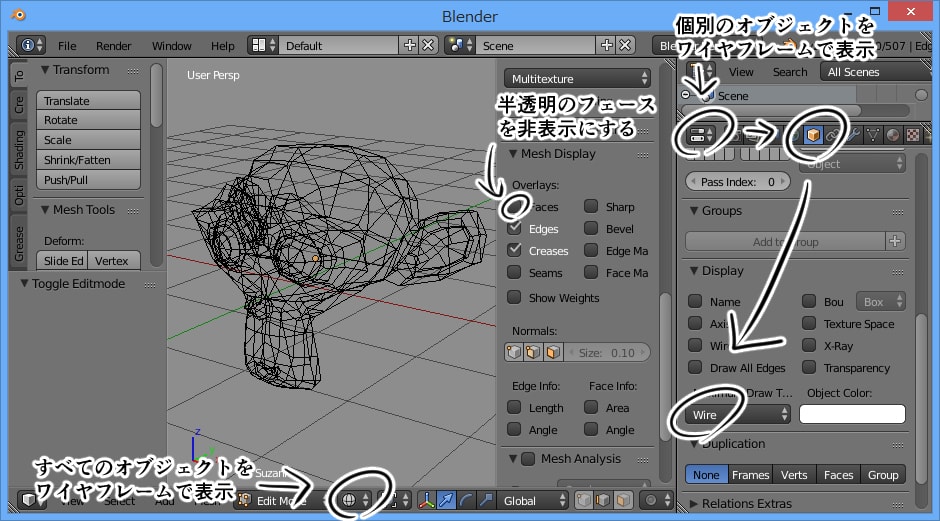Uncheck the Creases overlay checkbox
Screen dimensions: 940x521
[514, 250]
